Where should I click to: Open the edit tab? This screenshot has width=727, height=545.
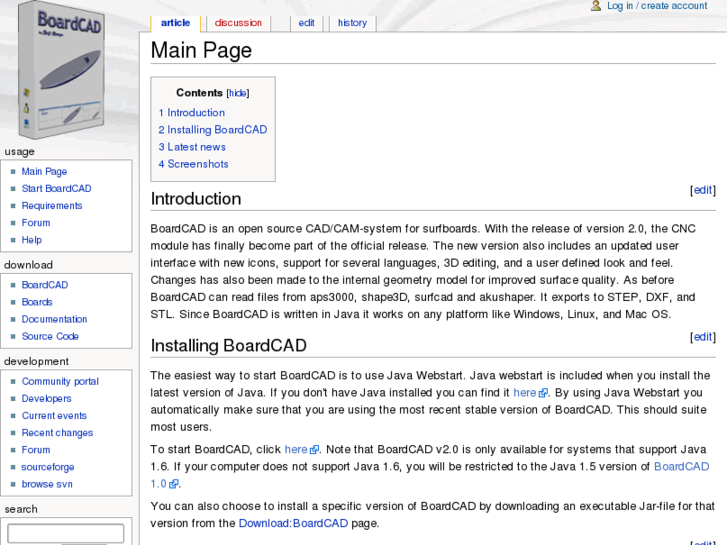coord(306,23)
